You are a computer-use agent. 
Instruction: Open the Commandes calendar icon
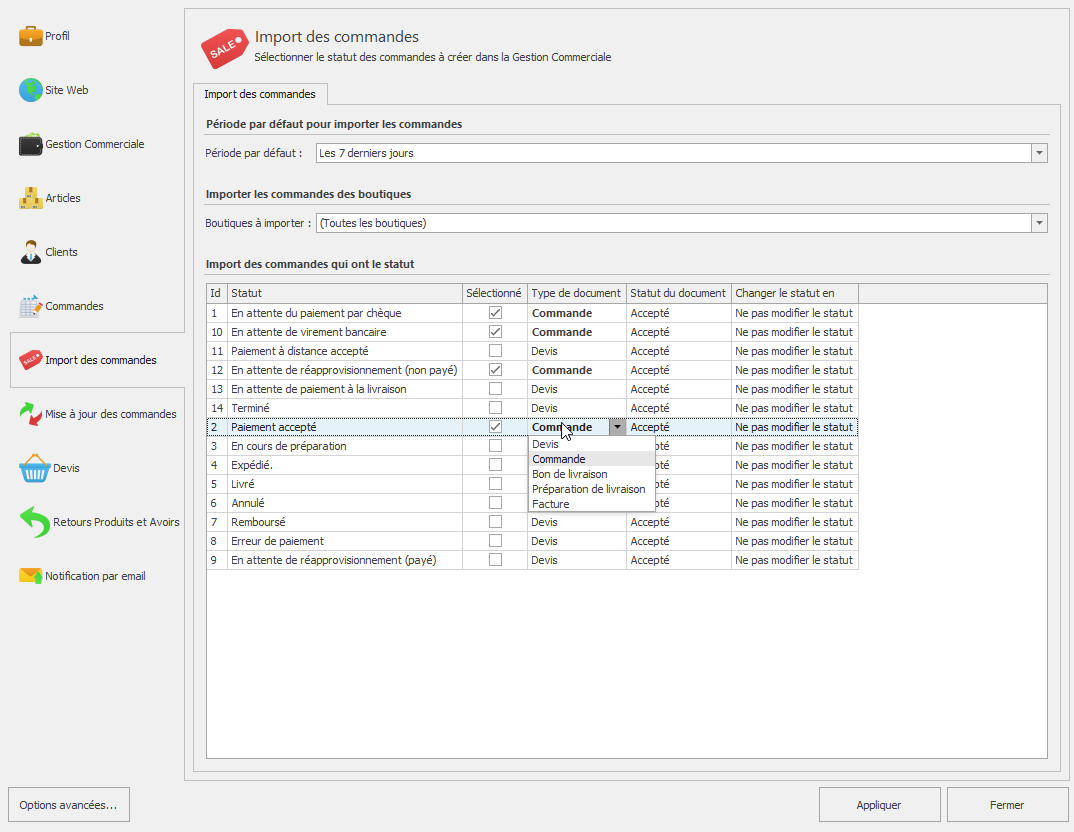pyautogui.click(x=31, y=306)
